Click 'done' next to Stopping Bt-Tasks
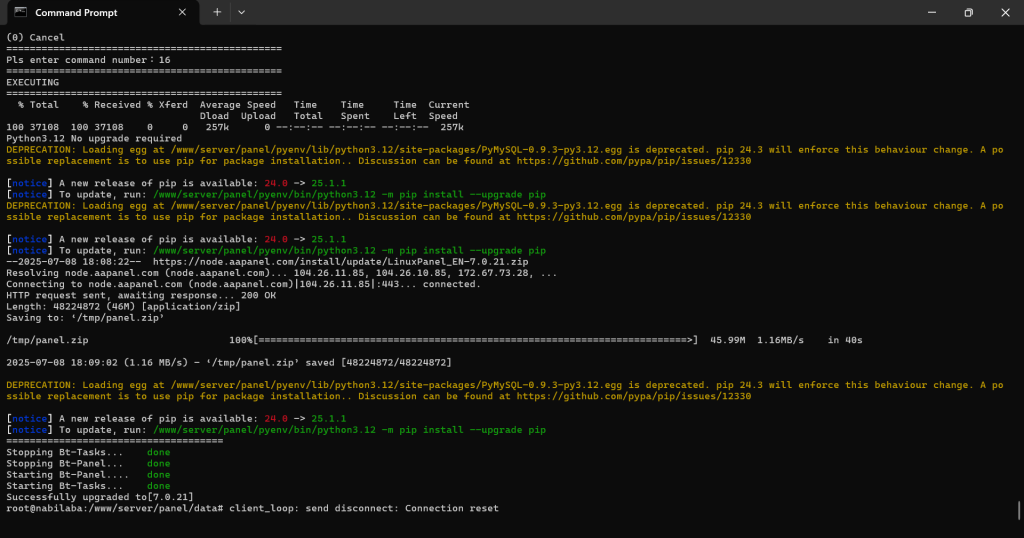Screen dimensions: 1024x538 (158, 453)
